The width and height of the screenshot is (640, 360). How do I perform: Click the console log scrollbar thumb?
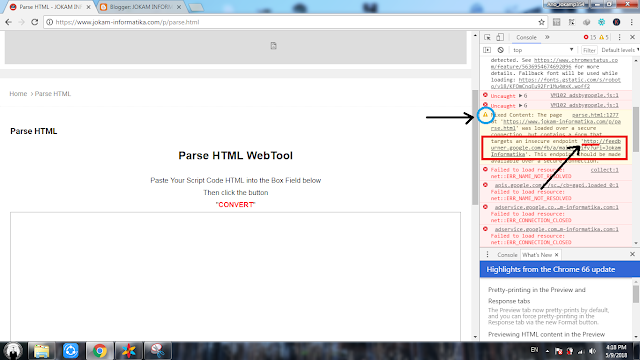tap(636, 129)
